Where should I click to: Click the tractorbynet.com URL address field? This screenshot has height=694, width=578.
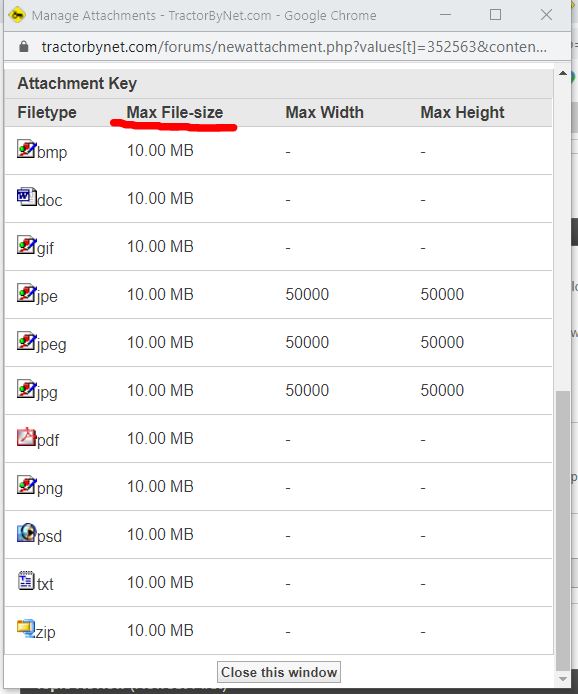[x=294, y=46]
